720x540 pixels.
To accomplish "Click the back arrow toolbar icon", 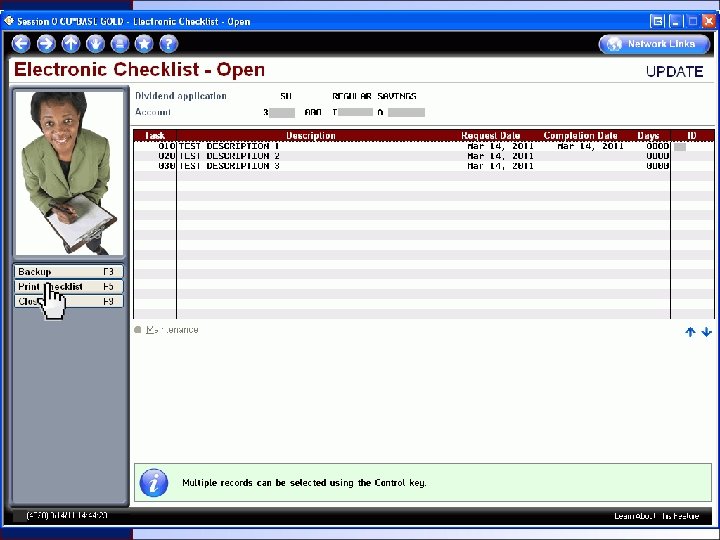I will click(21, 44).
